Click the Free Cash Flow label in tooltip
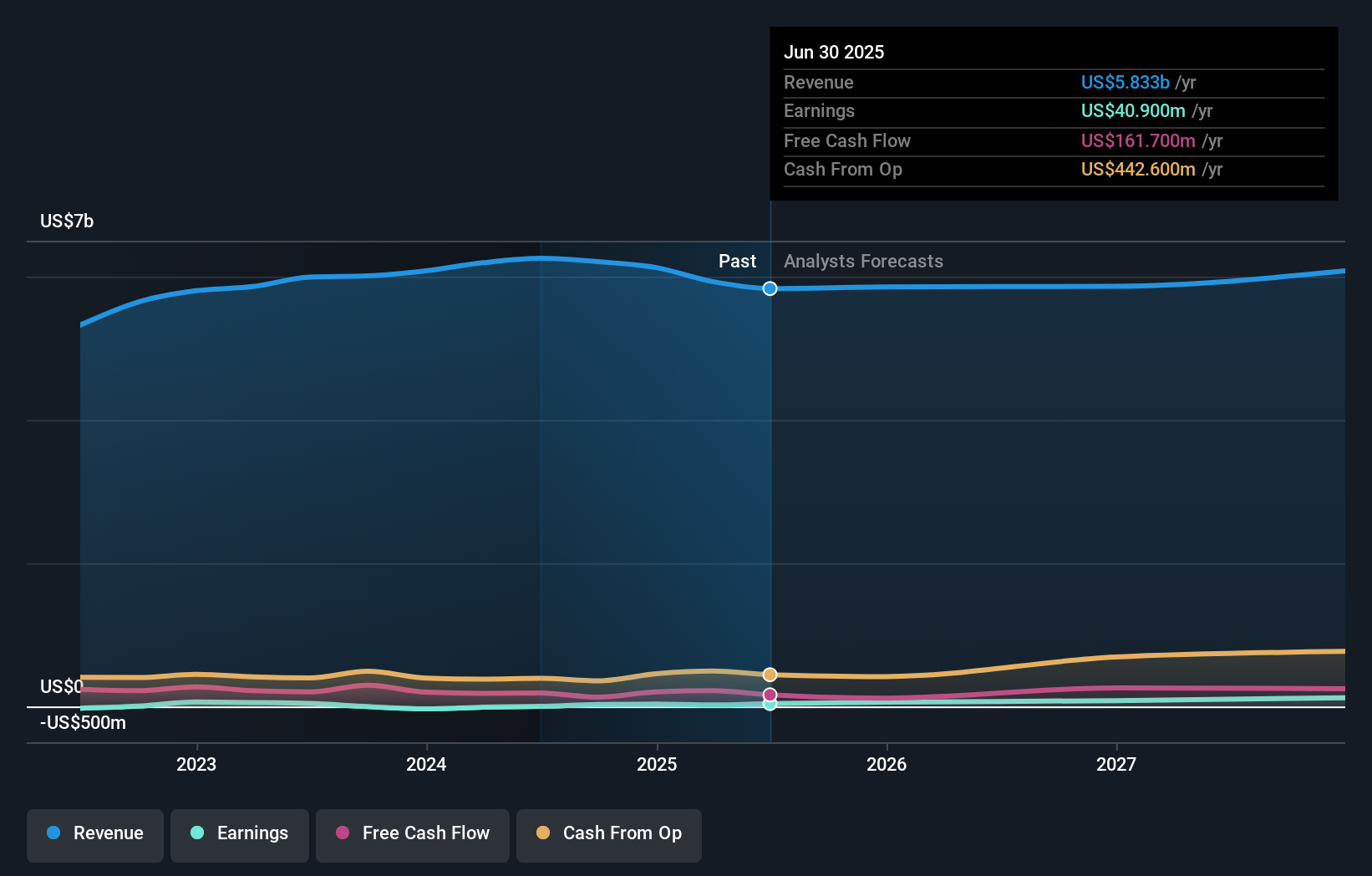The image size is (1372, 876). click(847, 141)
